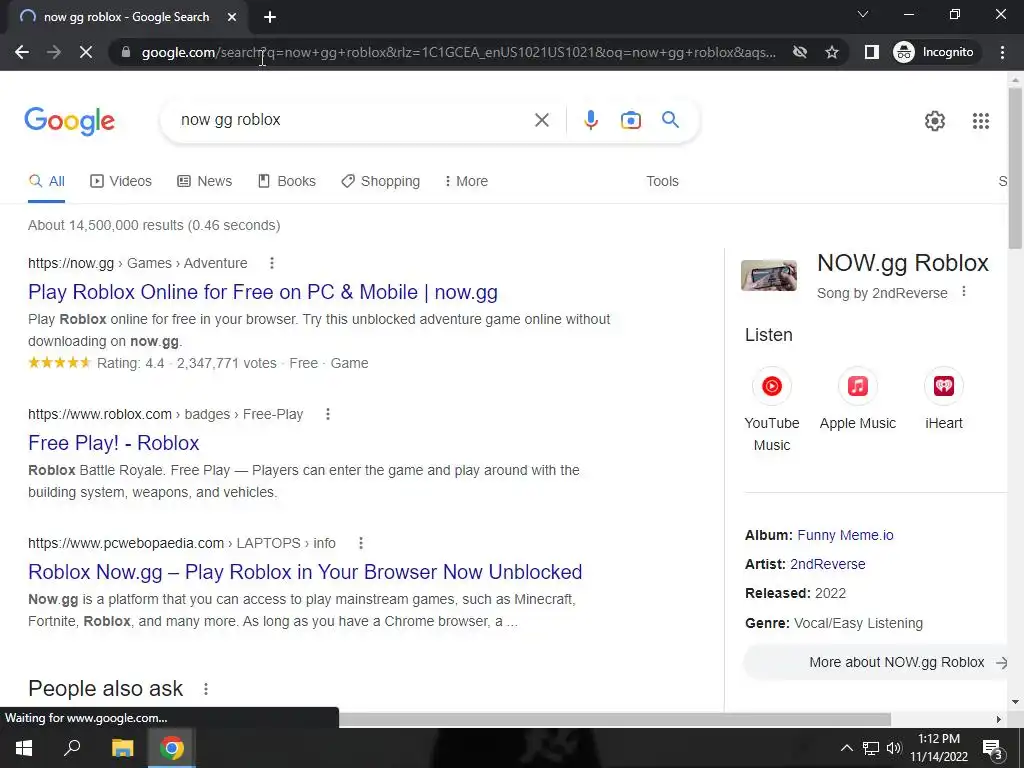Screen dimensions: 1024x768
Task: Bookmark this page with the star icon
Action: pos(831,52)
